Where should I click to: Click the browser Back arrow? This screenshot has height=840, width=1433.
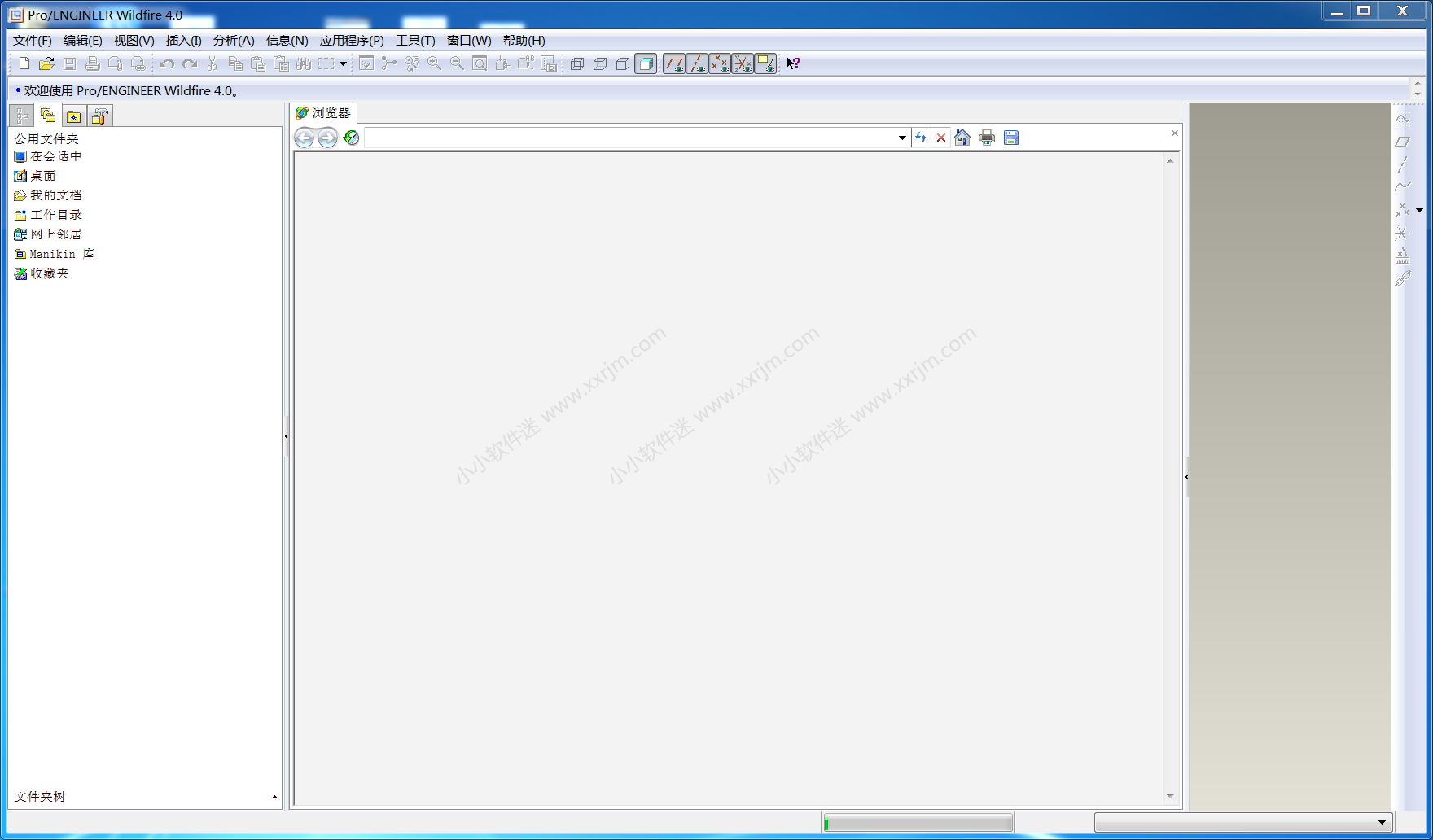pos(304,138)
